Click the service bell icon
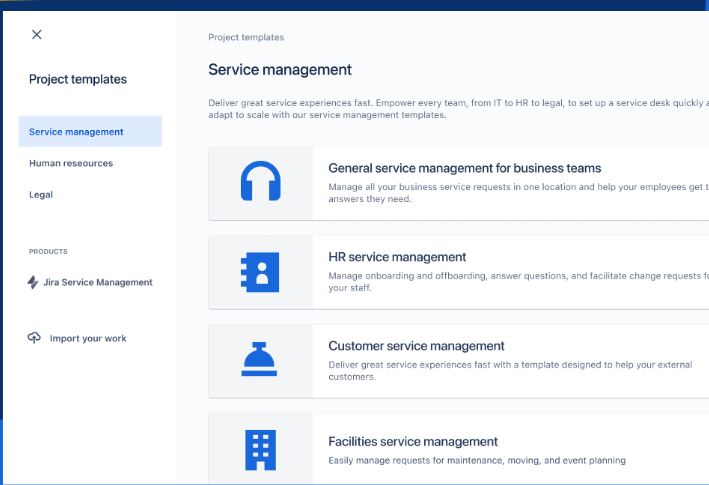This screenshot has height=485, width=709. click(x=260, y=360)
